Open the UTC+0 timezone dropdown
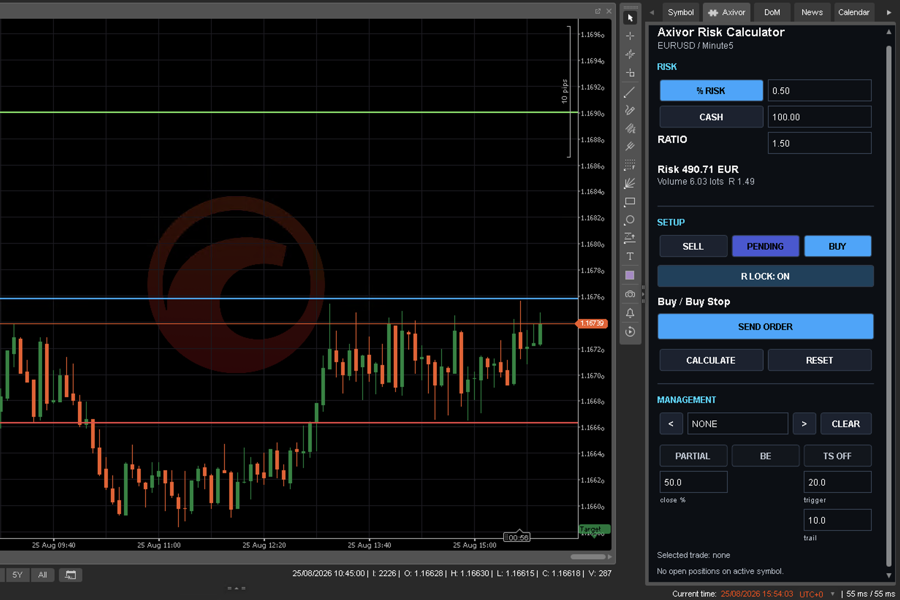The width and height of the screenshot is (900, 600). coord(816,594)
